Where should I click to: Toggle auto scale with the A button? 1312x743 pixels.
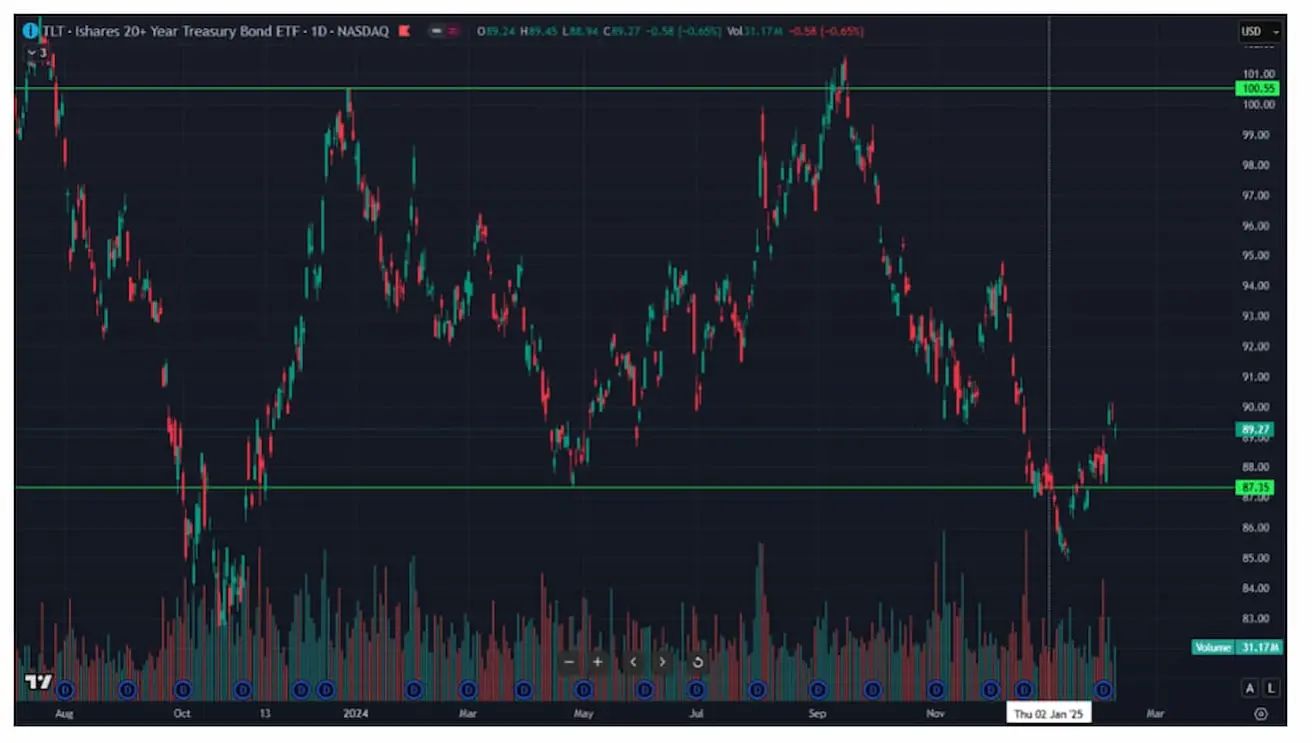tap(1249, 688)
